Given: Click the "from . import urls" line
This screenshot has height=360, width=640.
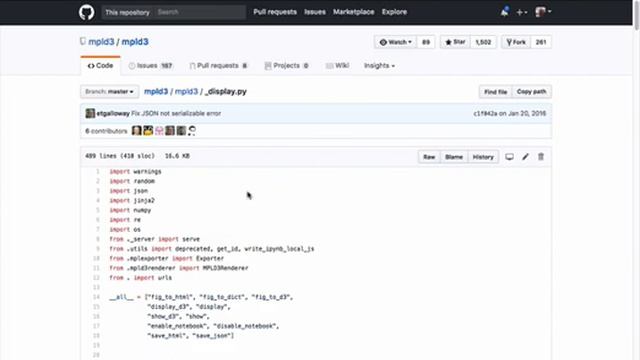Looking at the screenshot, I should point(140,278).
